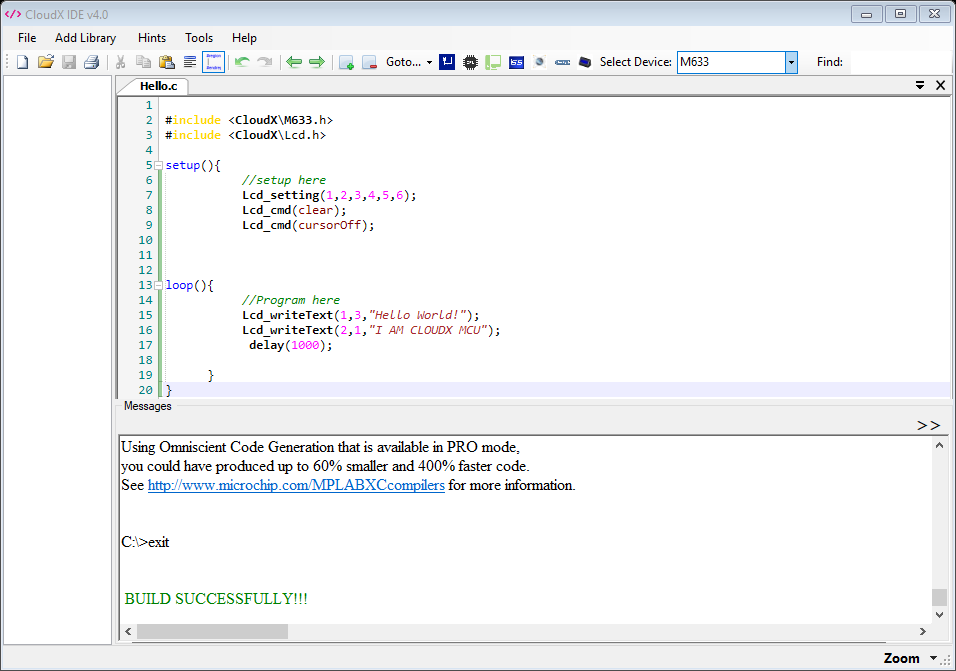Remove bookmark with the red minus icon
This screenshot has height=671, width=956.
pos(369,62)
